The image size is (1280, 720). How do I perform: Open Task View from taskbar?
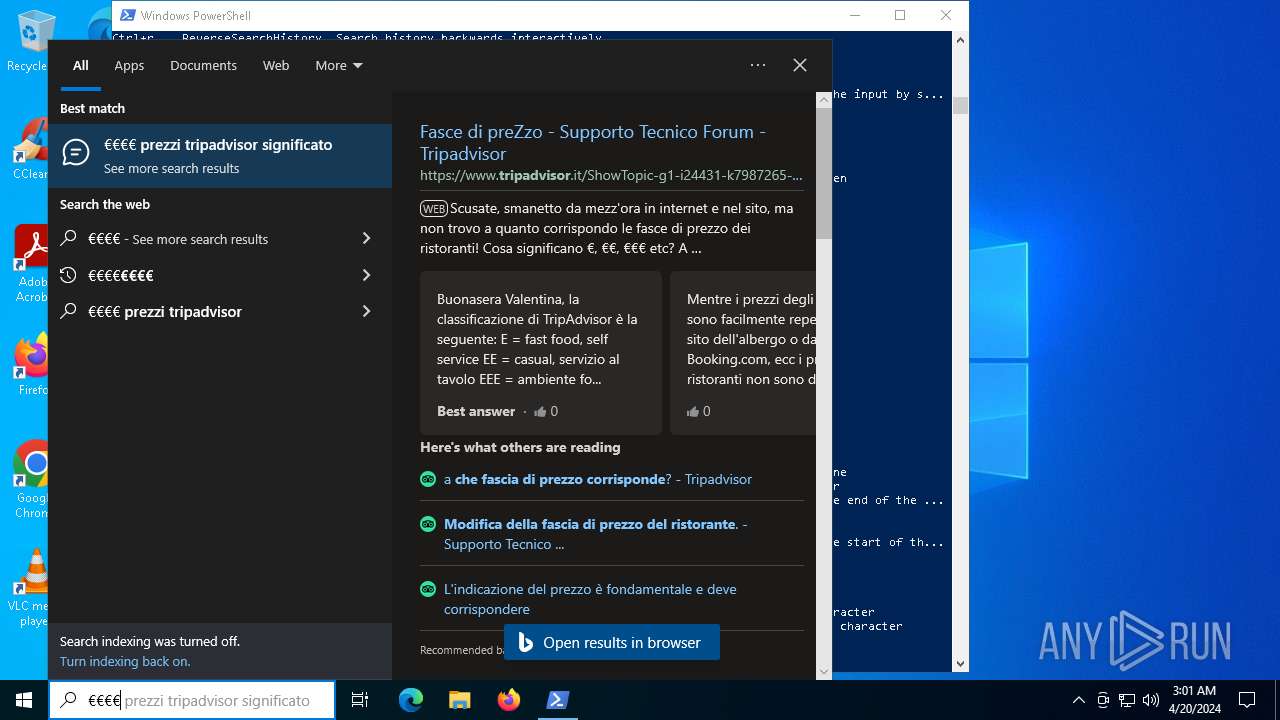click(x=360, y=700)
